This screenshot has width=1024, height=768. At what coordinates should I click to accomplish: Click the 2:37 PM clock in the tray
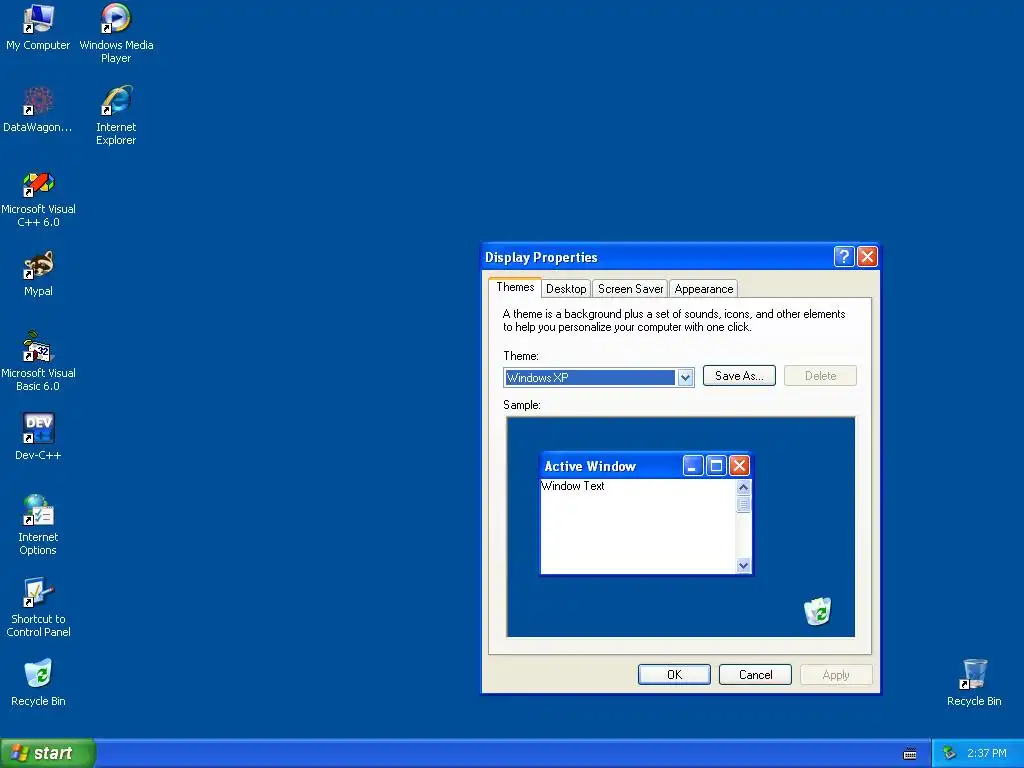pos(987,754)
